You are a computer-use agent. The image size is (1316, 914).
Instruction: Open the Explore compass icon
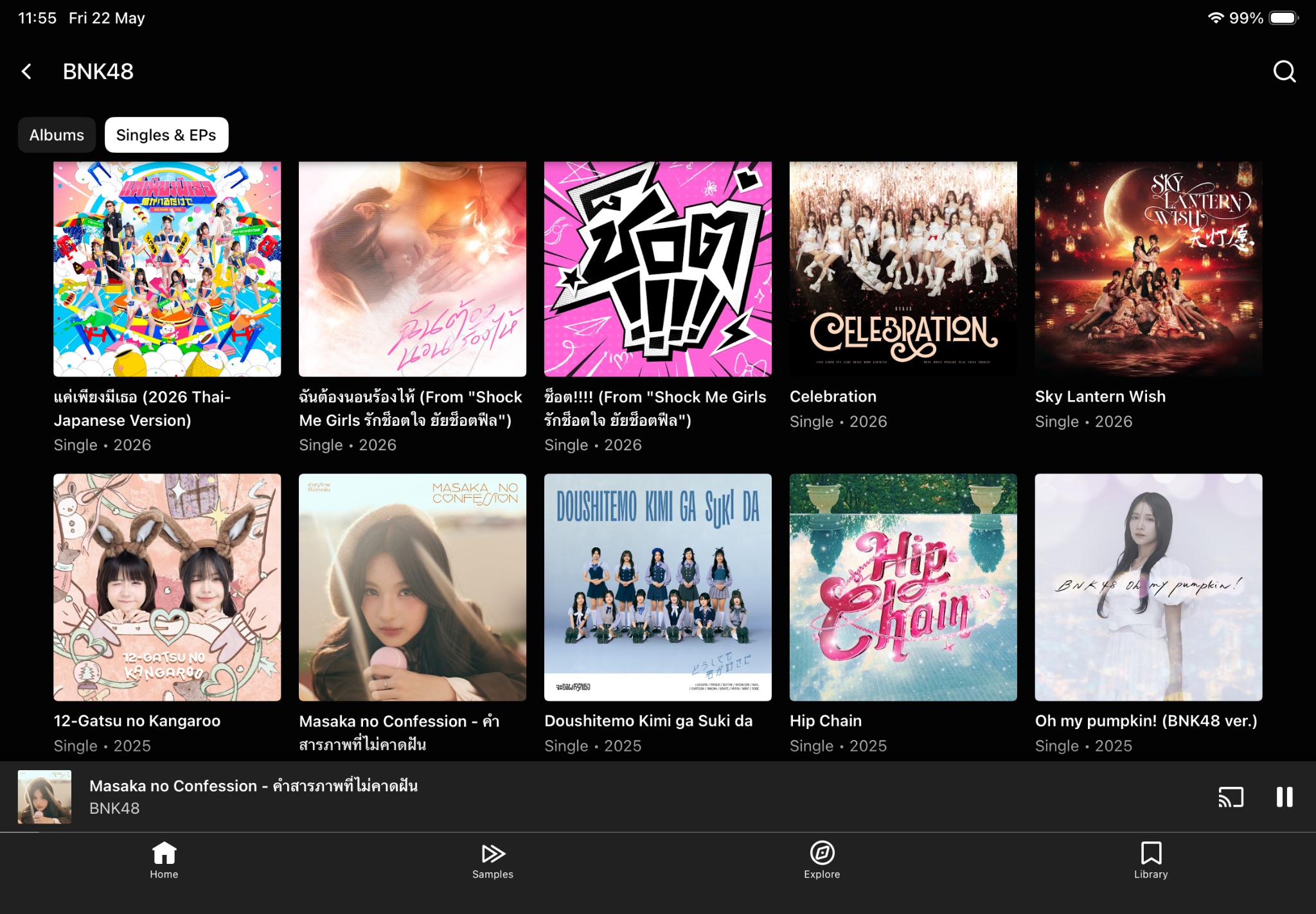[822, 853]
